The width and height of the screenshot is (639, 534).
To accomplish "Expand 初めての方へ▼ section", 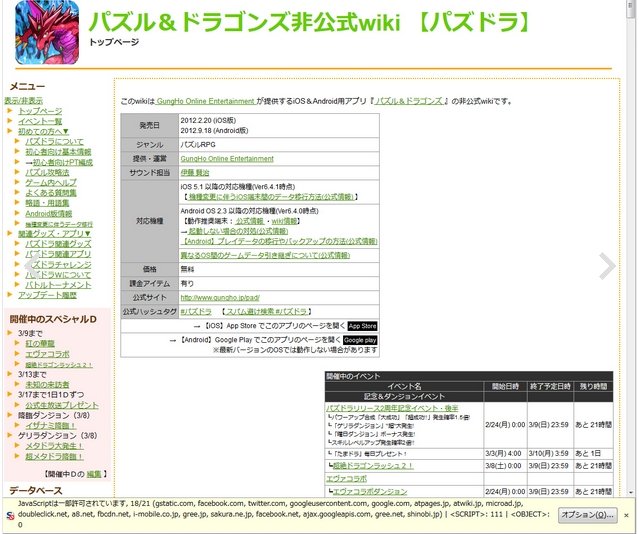I will click(x=43, y=131).
